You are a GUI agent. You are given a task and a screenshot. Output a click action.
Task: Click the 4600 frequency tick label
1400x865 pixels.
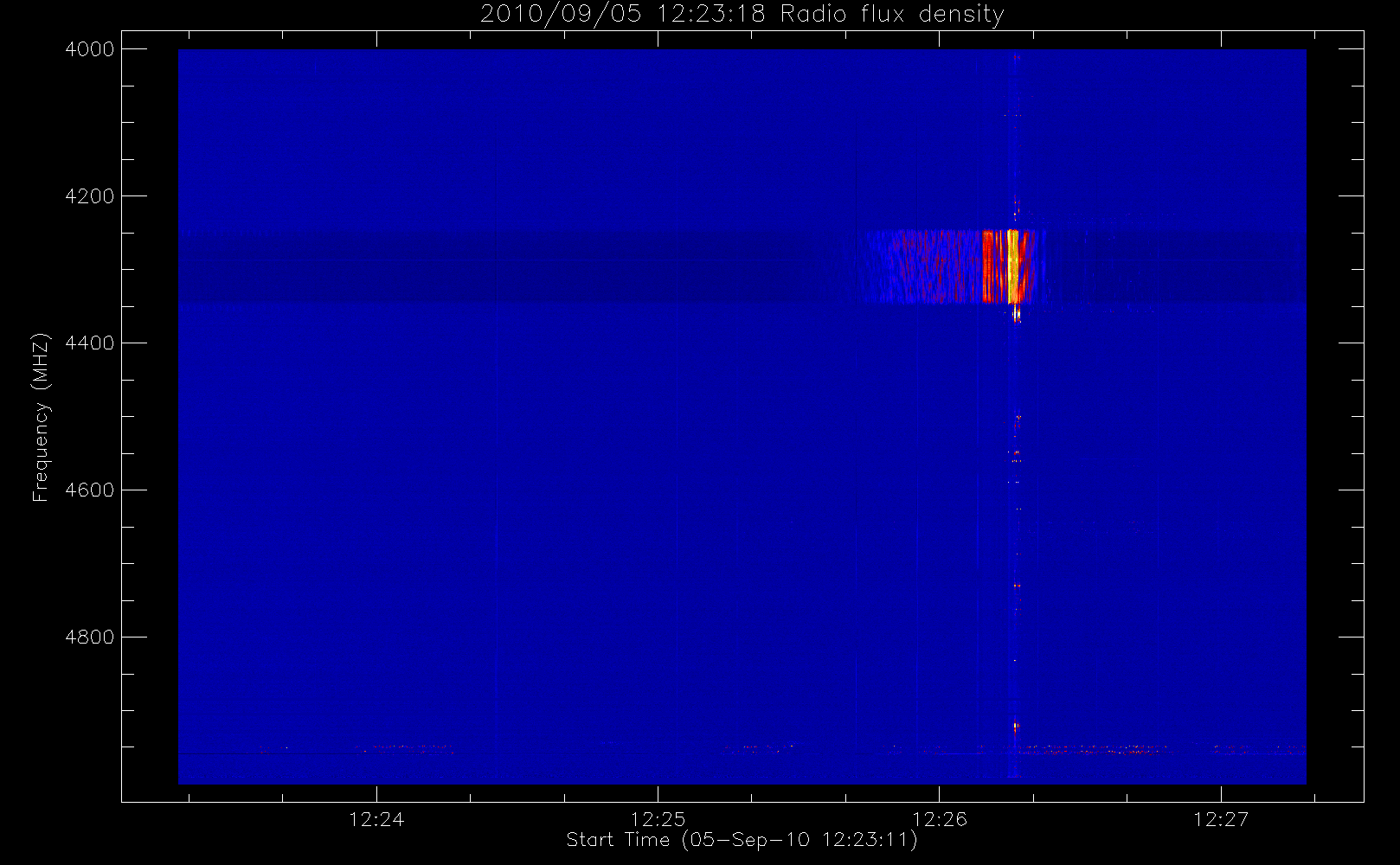90,490
